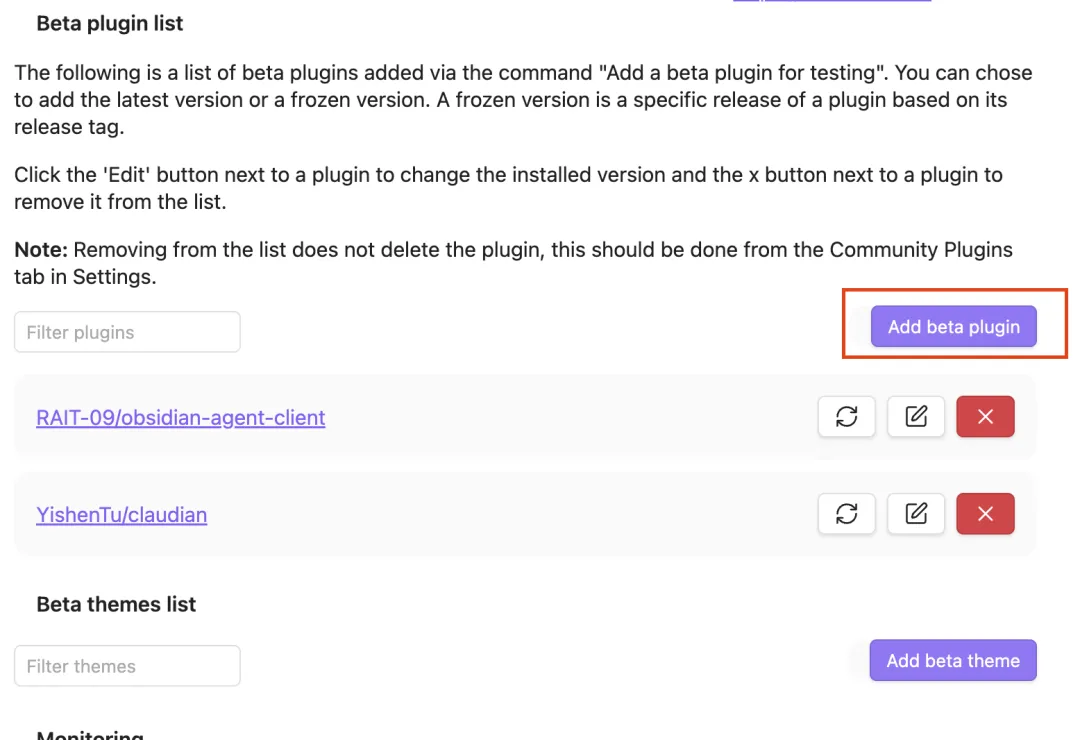Click the Monitoring section heading
This screenshot has width=1080, height=740.
tap(90, 735)
